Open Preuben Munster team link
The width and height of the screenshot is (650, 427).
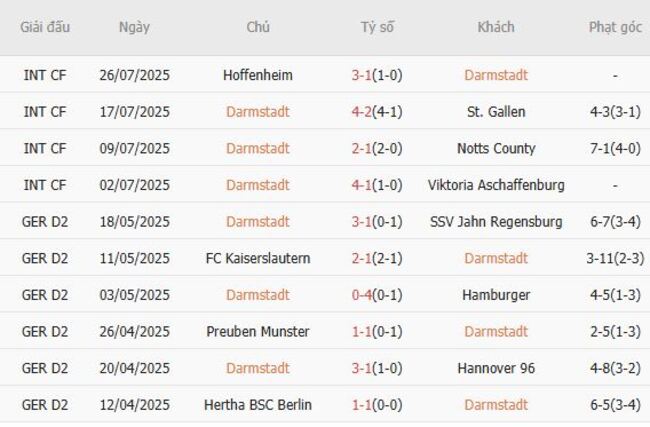(257, 332)
